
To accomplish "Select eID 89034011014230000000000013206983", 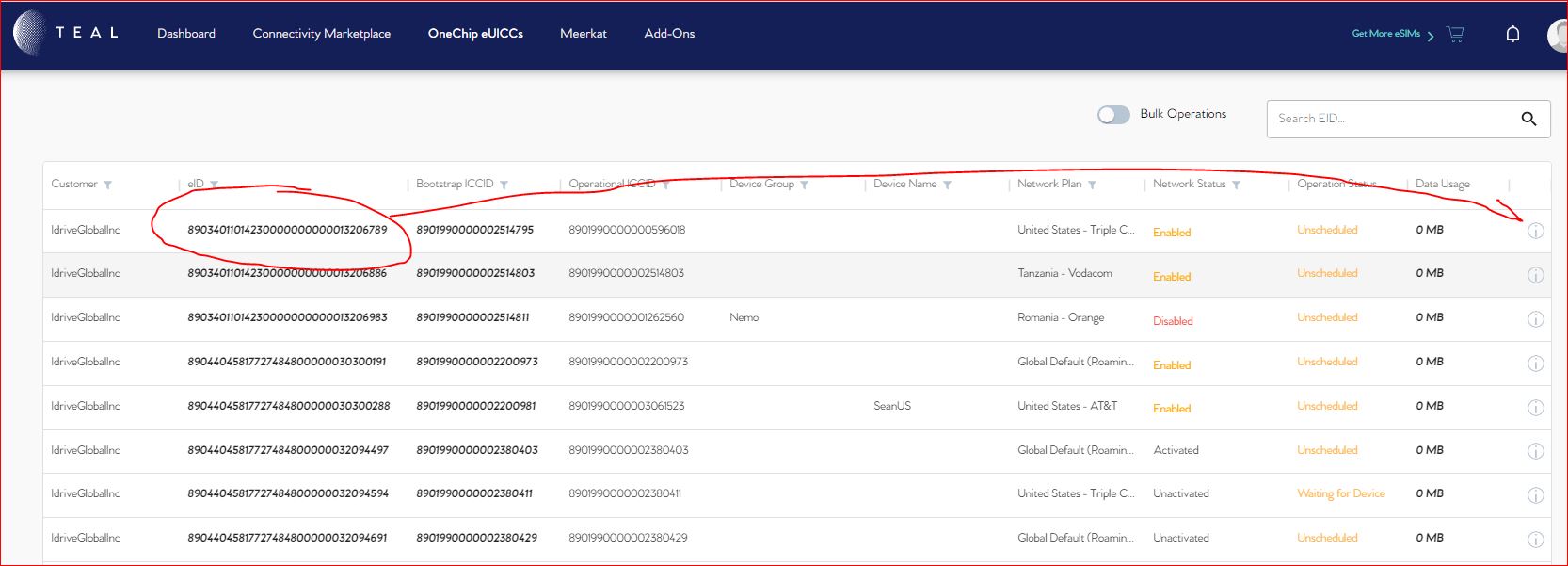I will point(287,317).
